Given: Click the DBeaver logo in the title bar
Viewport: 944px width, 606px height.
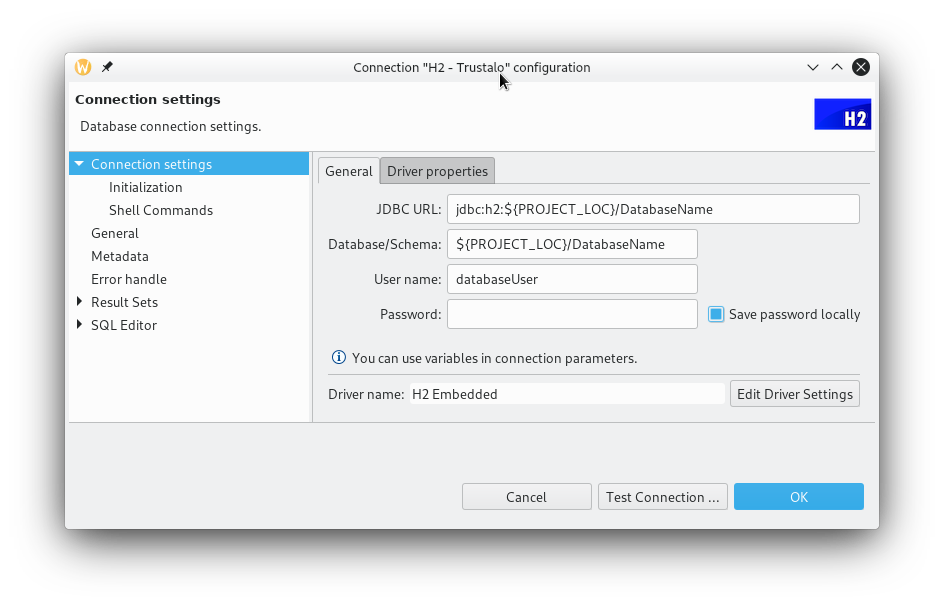Looking at the screenshot, I should (x=82, y=67).
